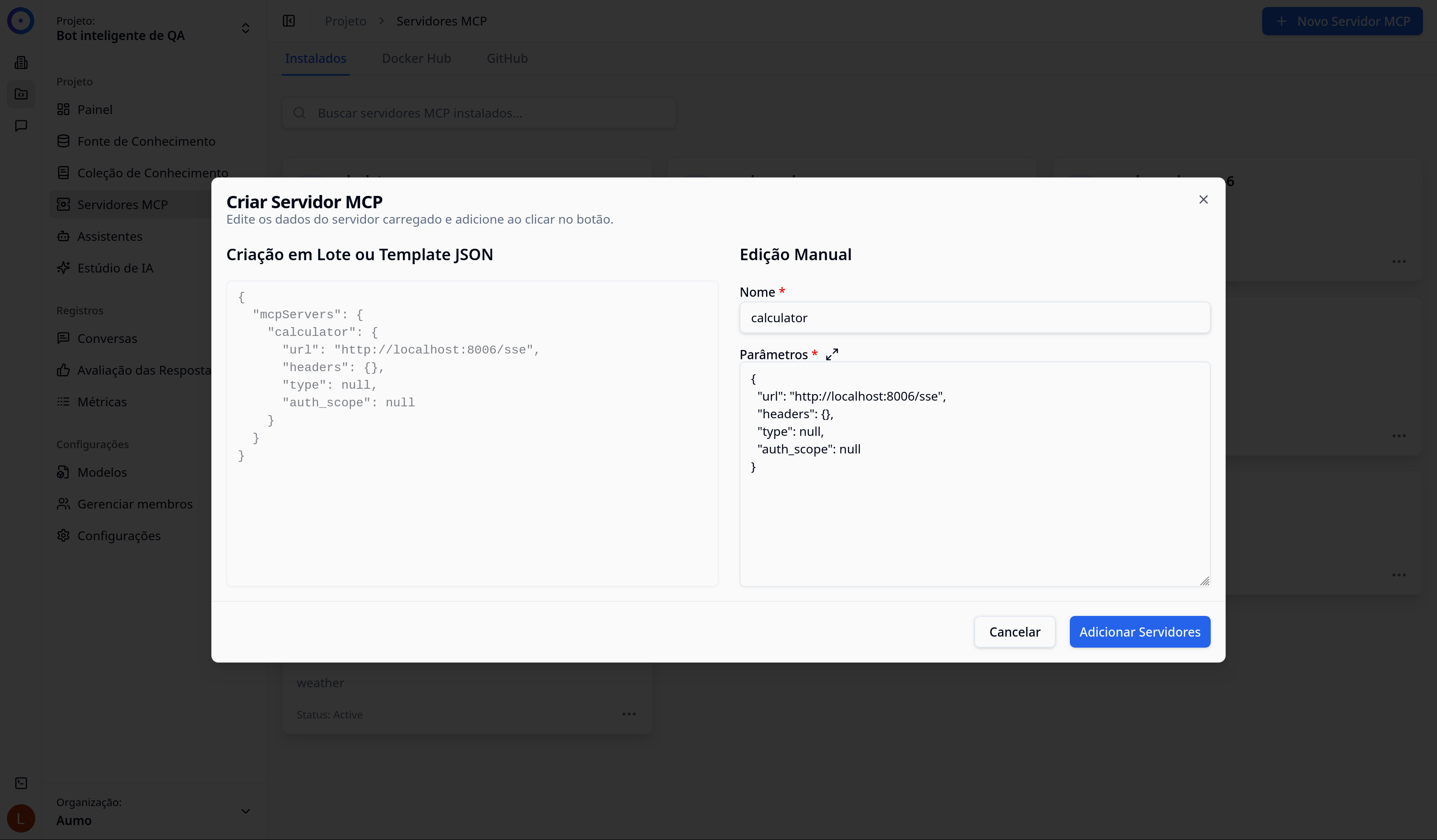Viewport: 1437px width, 840px height.
Task: Open the chat bubble icon in left rail
Action: click(x=21, y=125)
